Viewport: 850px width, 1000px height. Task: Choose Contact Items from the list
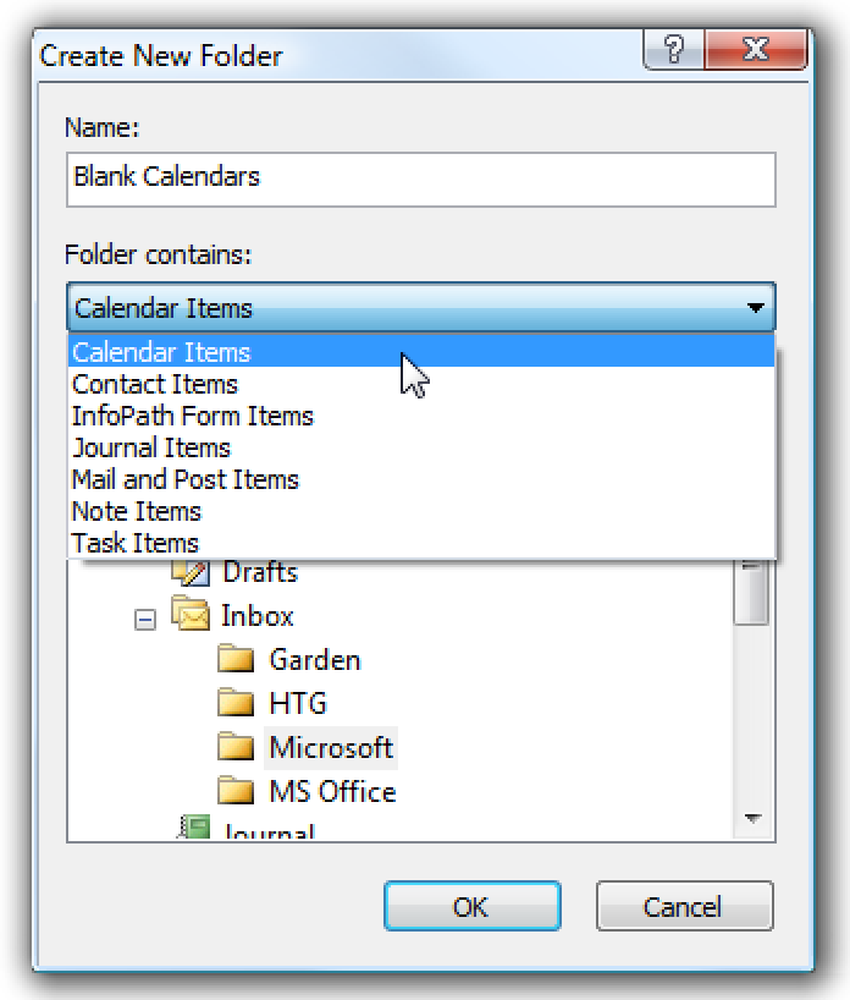pos(421,384)
